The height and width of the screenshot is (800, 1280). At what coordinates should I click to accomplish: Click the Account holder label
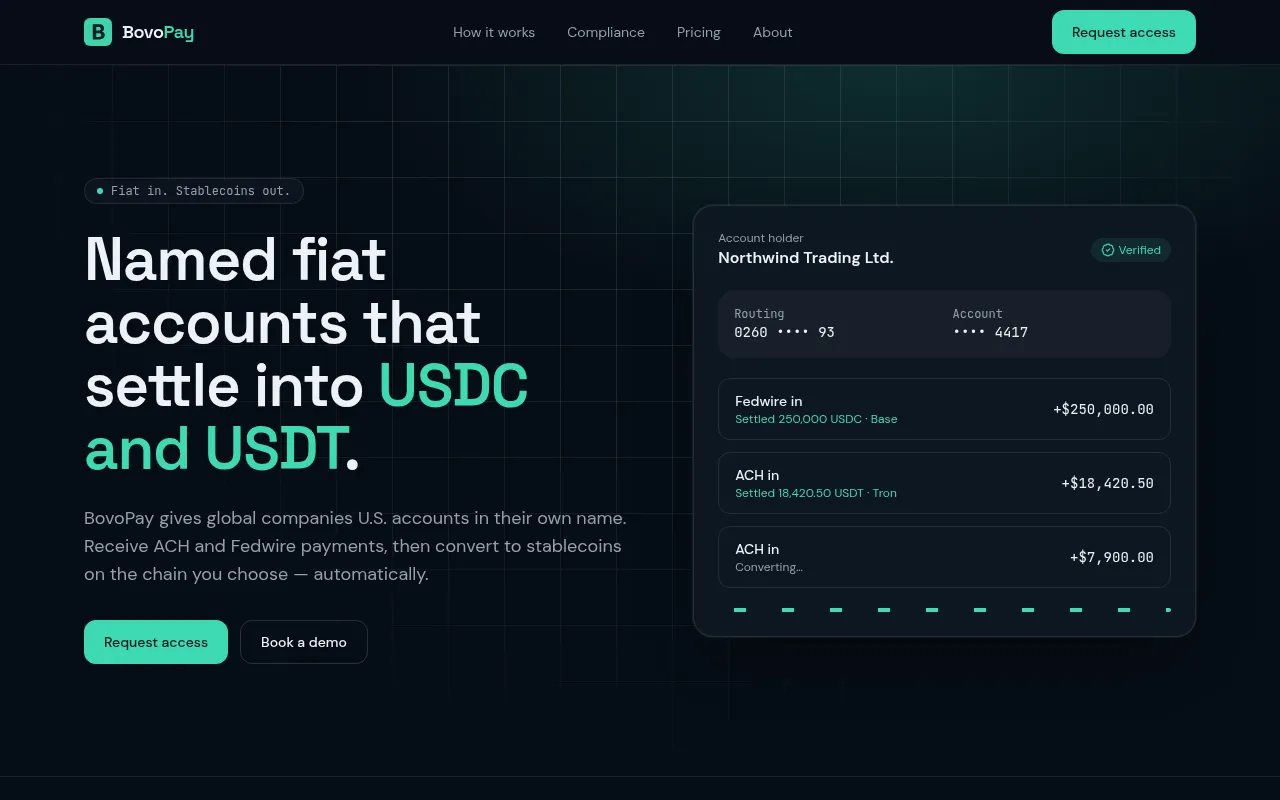[761, 238]
